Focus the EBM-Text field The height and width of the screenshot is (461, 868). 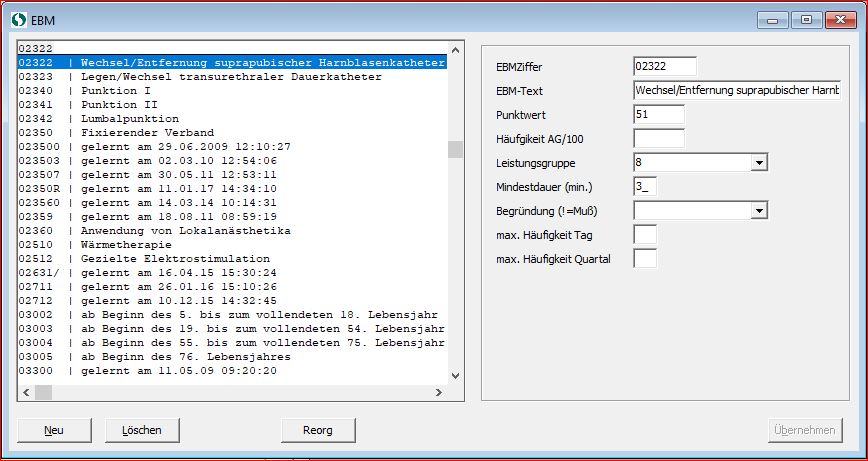[737, 90]
